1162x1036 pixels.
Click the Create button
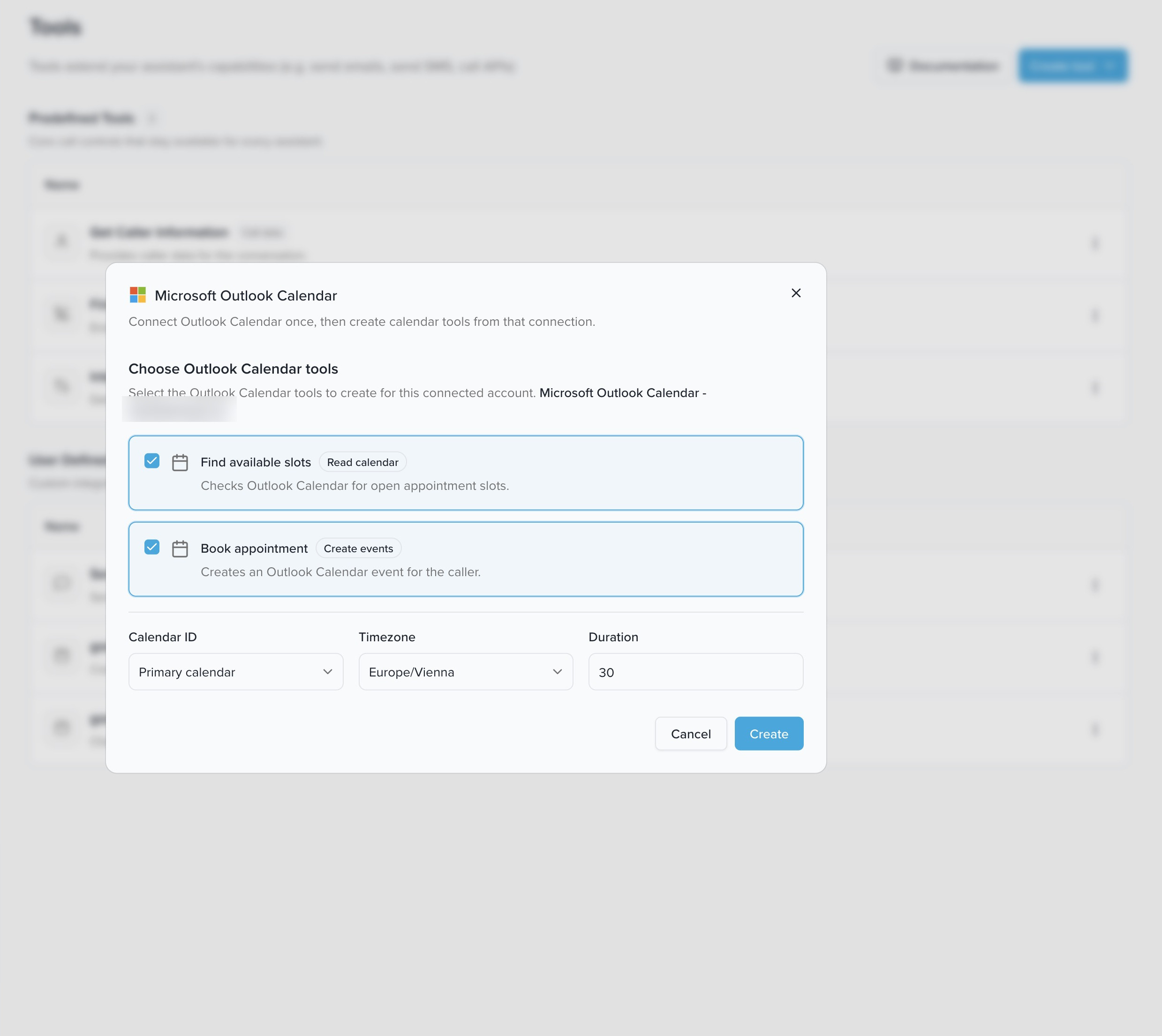click(x=769, y=734)
